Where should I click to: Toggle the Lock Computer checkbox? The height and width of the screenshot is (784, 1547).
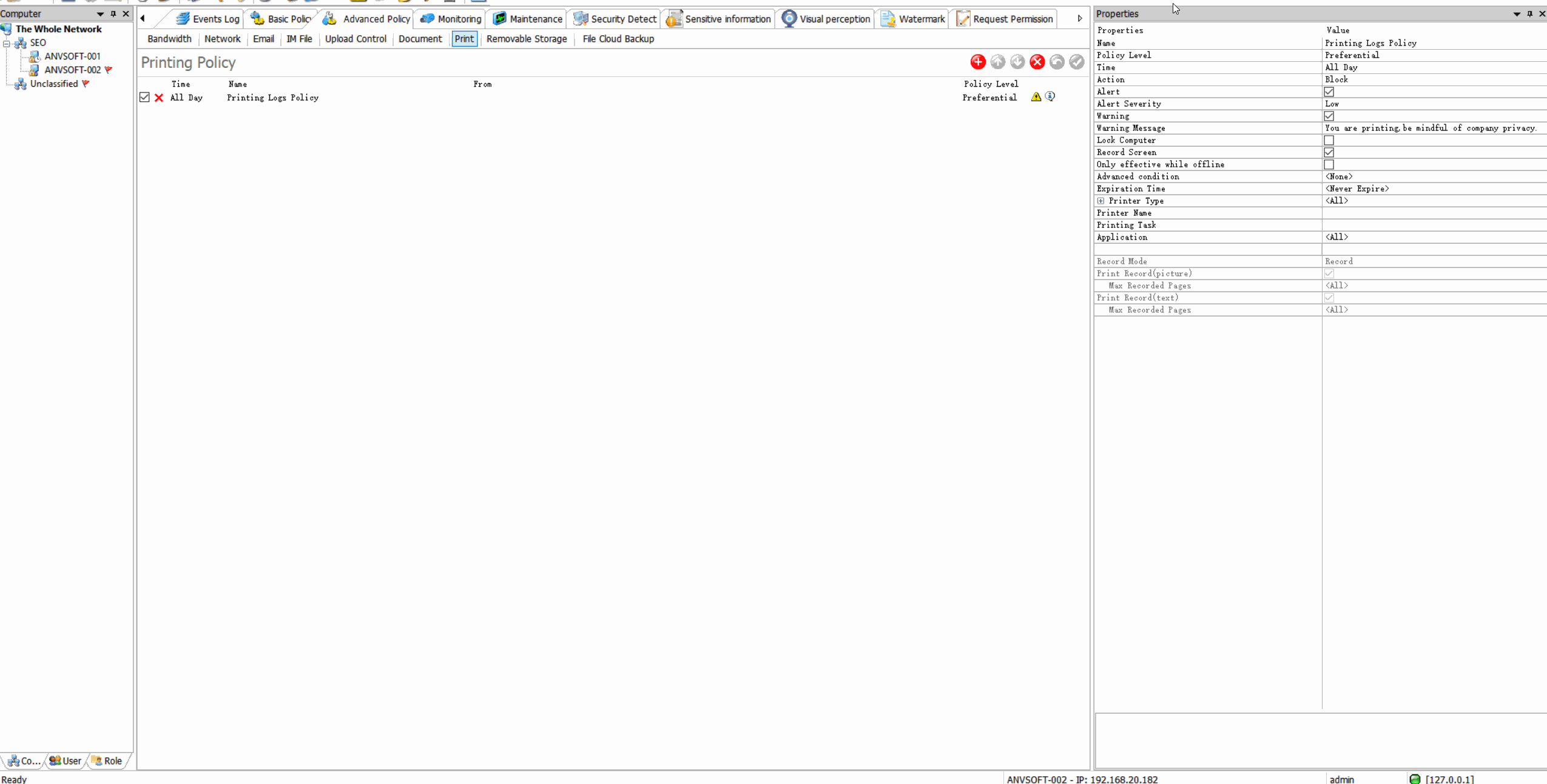1329,140
